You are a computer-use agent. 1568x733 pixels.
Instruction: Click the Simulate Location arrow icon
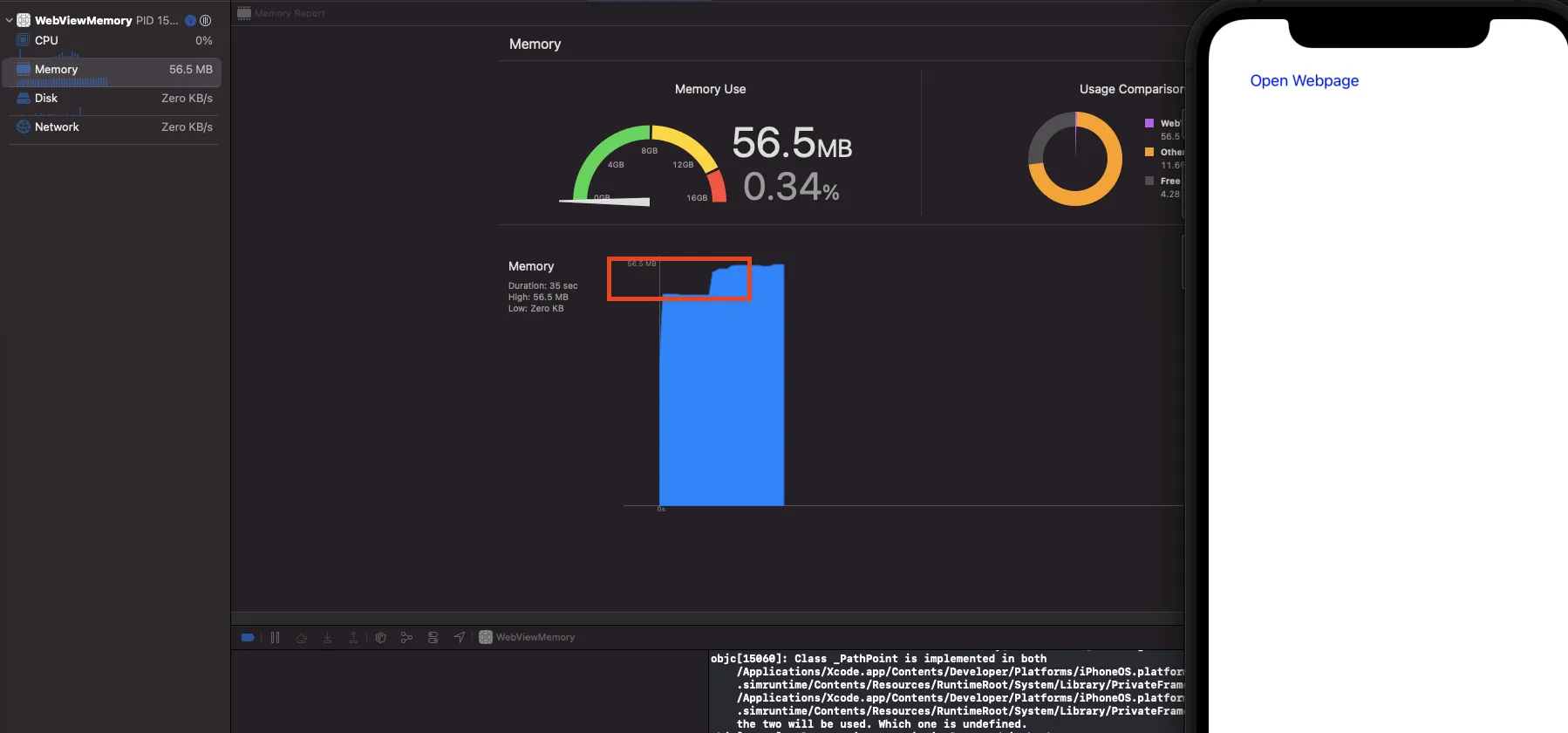tap(460, 638)
